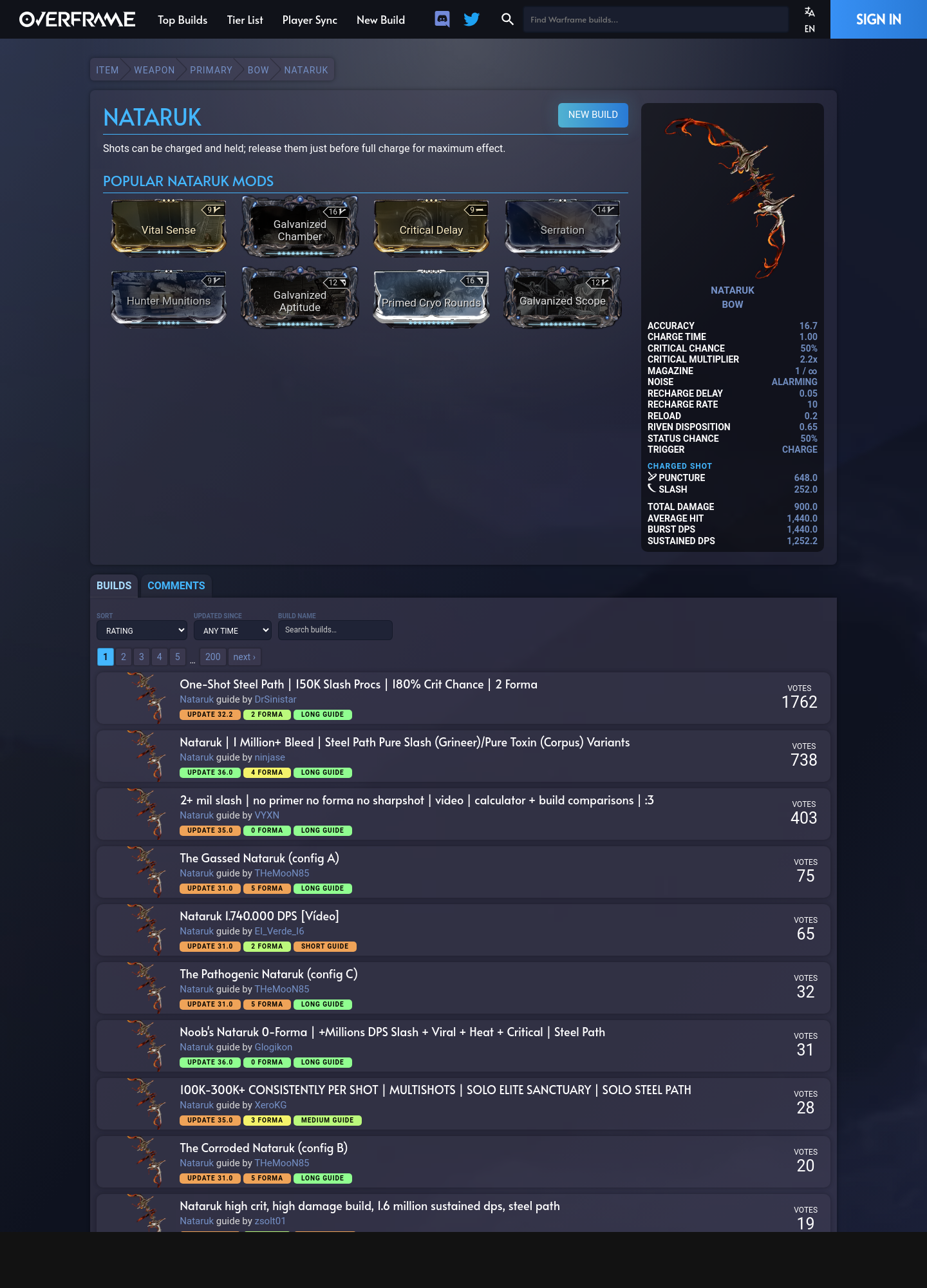Switch to the Comments tab
Screen dimensions: 927x1288
176,585
